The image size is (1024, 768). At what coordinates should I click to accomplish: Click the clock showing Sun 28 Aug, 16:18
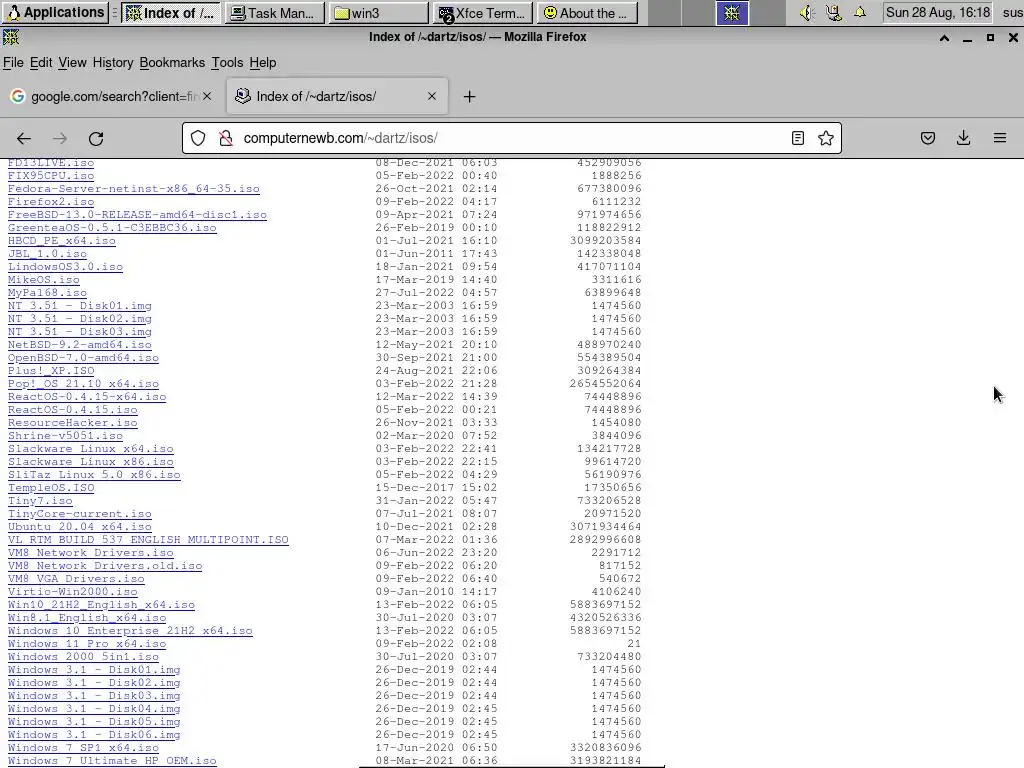[938, 12]
